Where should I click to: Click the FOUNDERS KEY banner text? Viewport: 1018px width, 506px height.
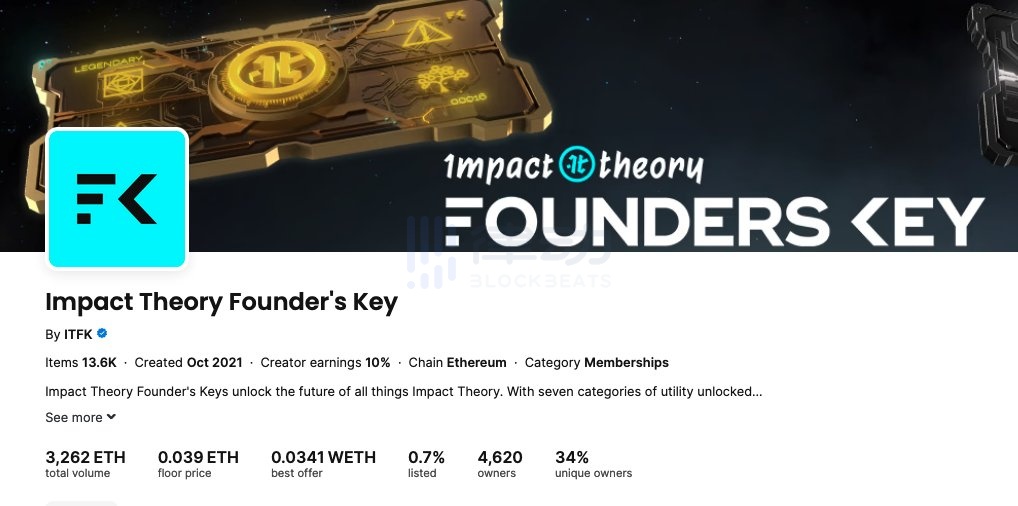[714, 222]
